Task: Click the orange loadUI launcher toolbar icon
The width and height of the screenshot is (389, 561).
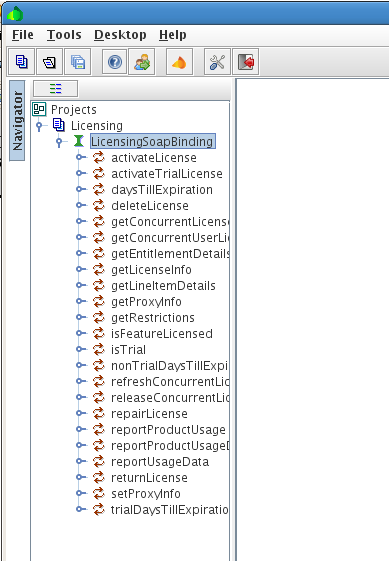Action: (179, 62)
